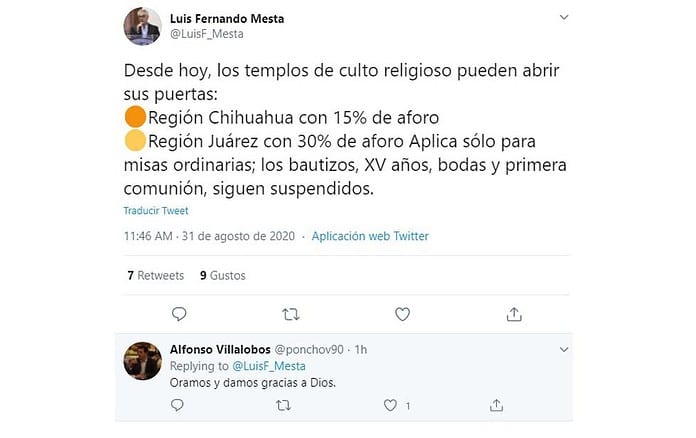The image size is (696, 438).
Task: Open "Aplicación web Twitter" source link
Action: (x=370, y=236)
